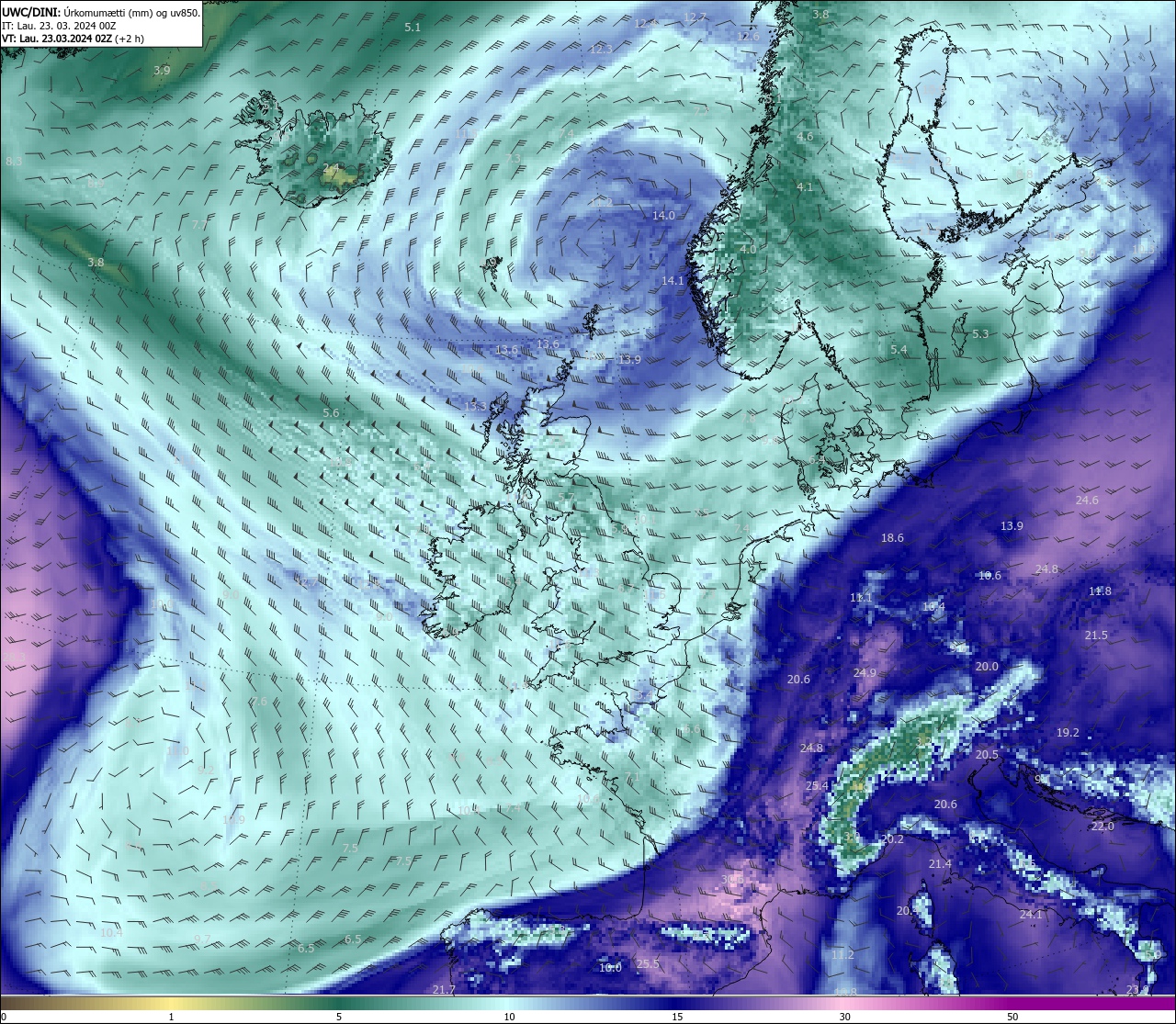
Task: Click the 30 tick on the color scale
Action: (844, 1016)
